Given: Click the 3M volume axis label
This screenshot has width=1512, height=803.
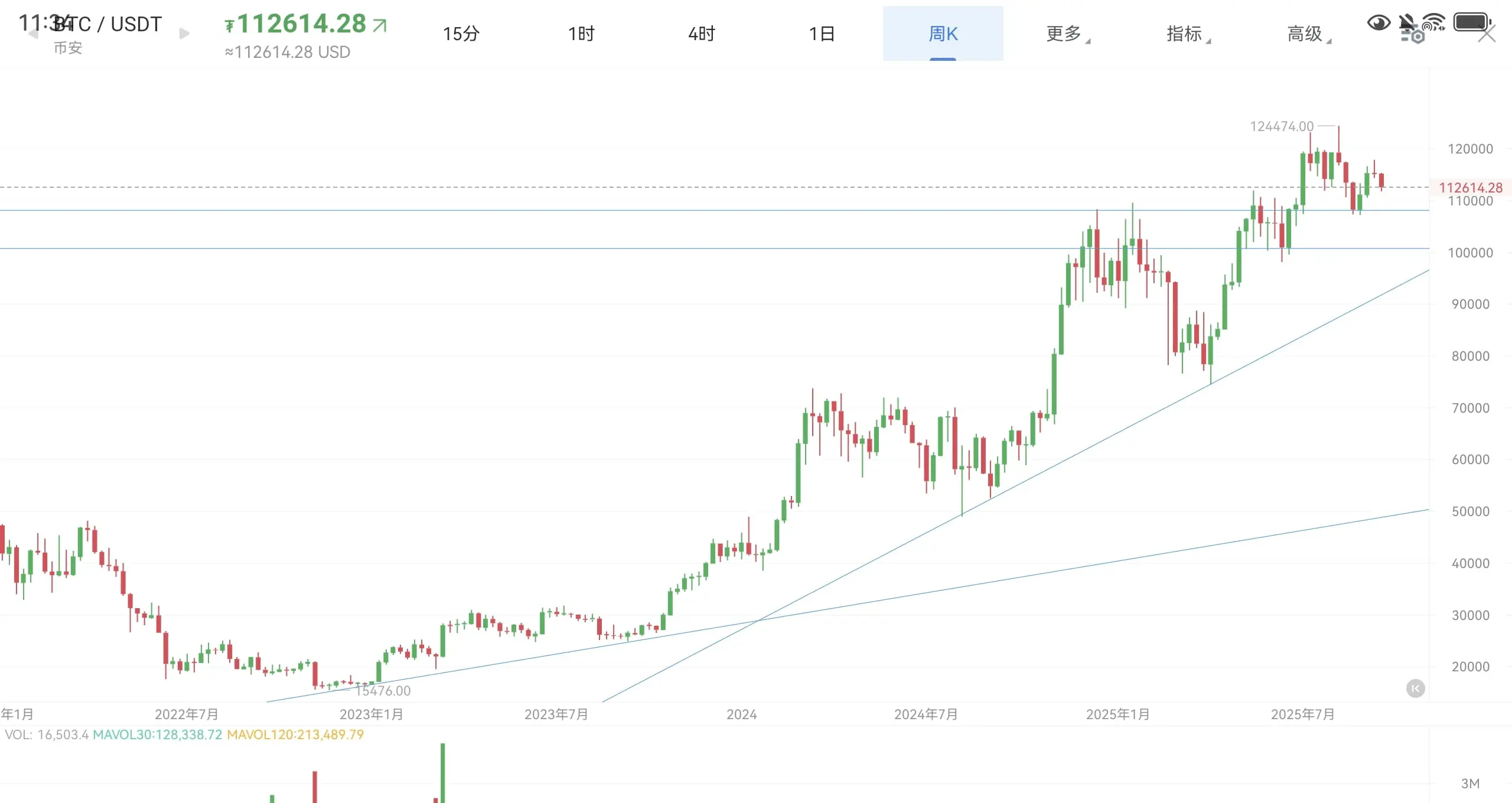Looking at the screenshot, I should pyautogui.click(x=1470, y=784).
